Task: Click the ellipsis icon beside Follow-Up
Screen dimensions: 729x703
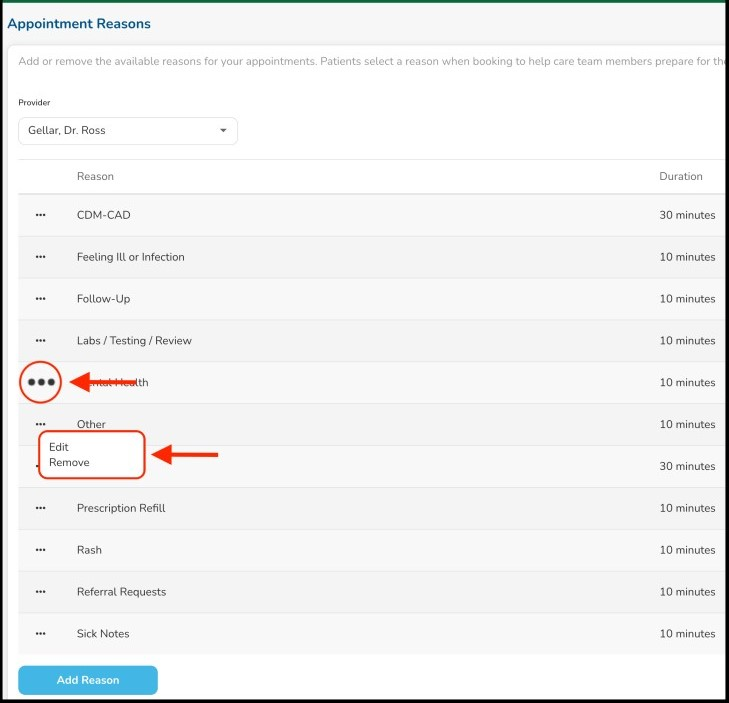Action: [41, 299]
